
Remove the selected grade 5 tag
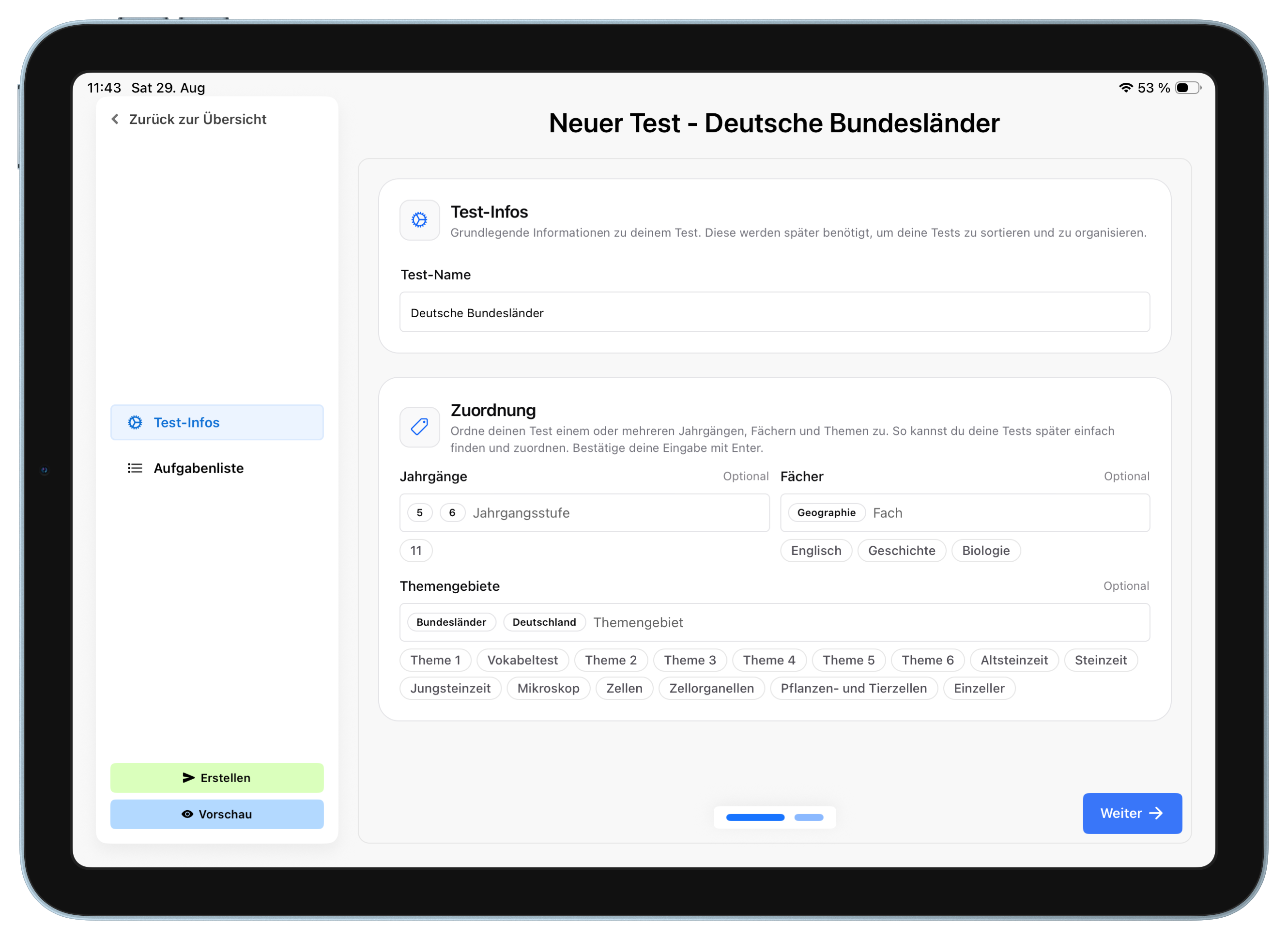(x=420, y=513)
